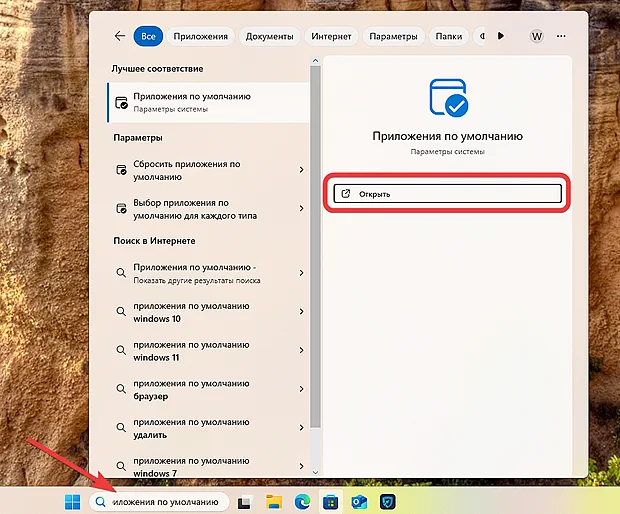Click the results list scrollbar down arrow

[315, 472]
